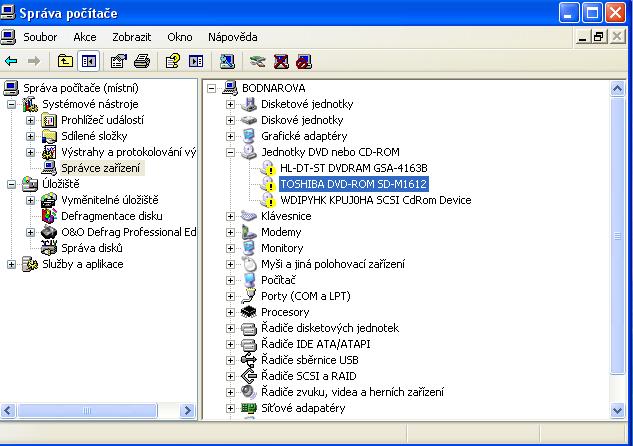
Task: Click the Disketové jednotky floppy icon
Action: pyautogui.click(x=249, y=104)
